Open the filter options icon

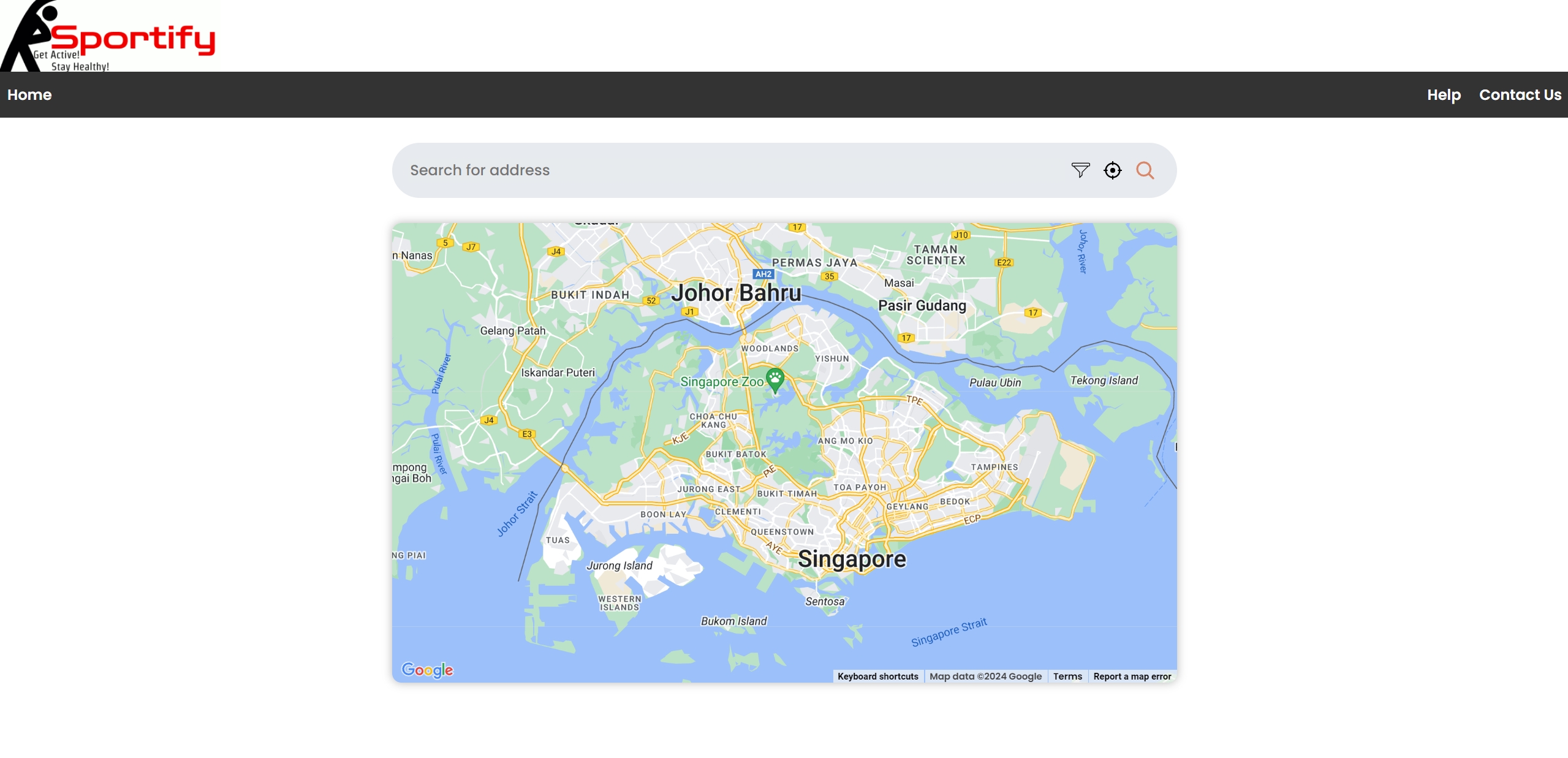pyautogui.click(x=1080, y=170)
